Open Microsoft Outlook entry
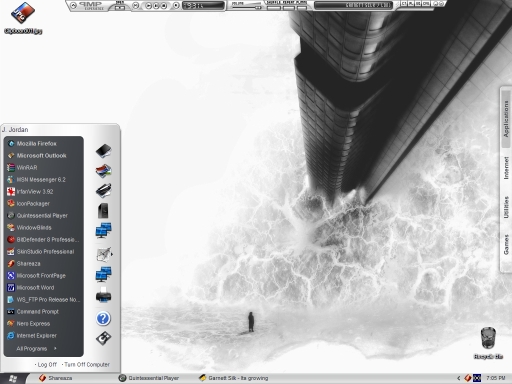Viewport: 512px width, 384px height. coord(41,156)
